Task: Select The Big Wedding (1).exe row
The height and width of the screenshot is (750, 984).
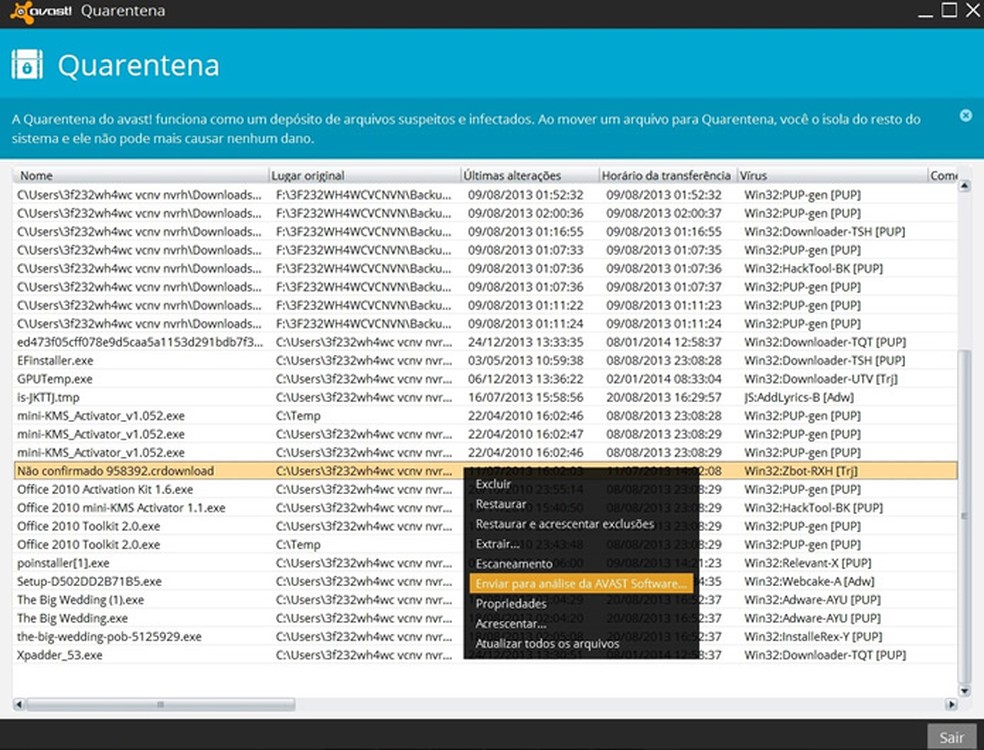Action: [x=485, y=600]
